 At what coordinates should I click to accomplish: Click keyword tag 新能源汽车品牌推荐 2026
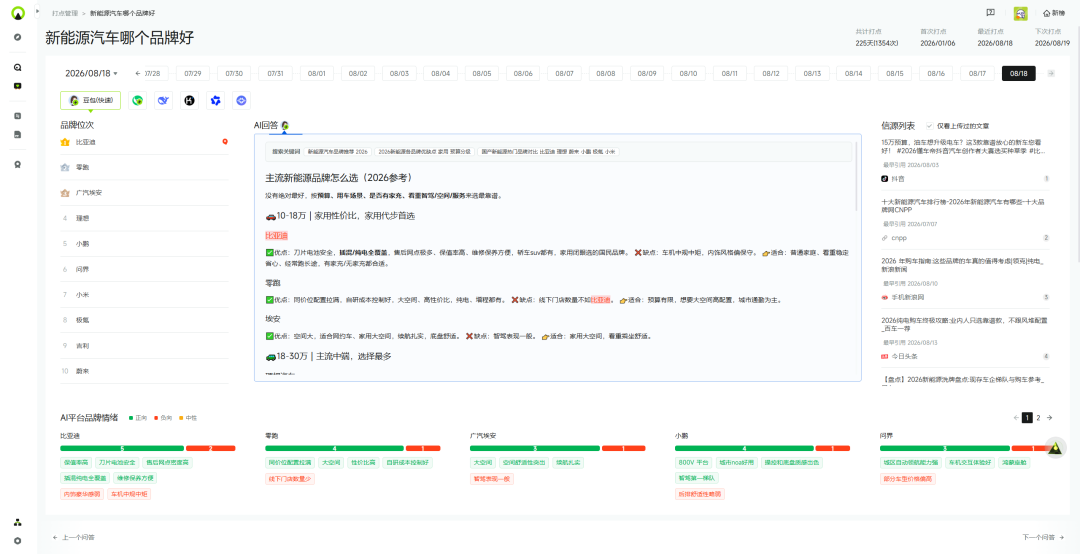point(338,151)
